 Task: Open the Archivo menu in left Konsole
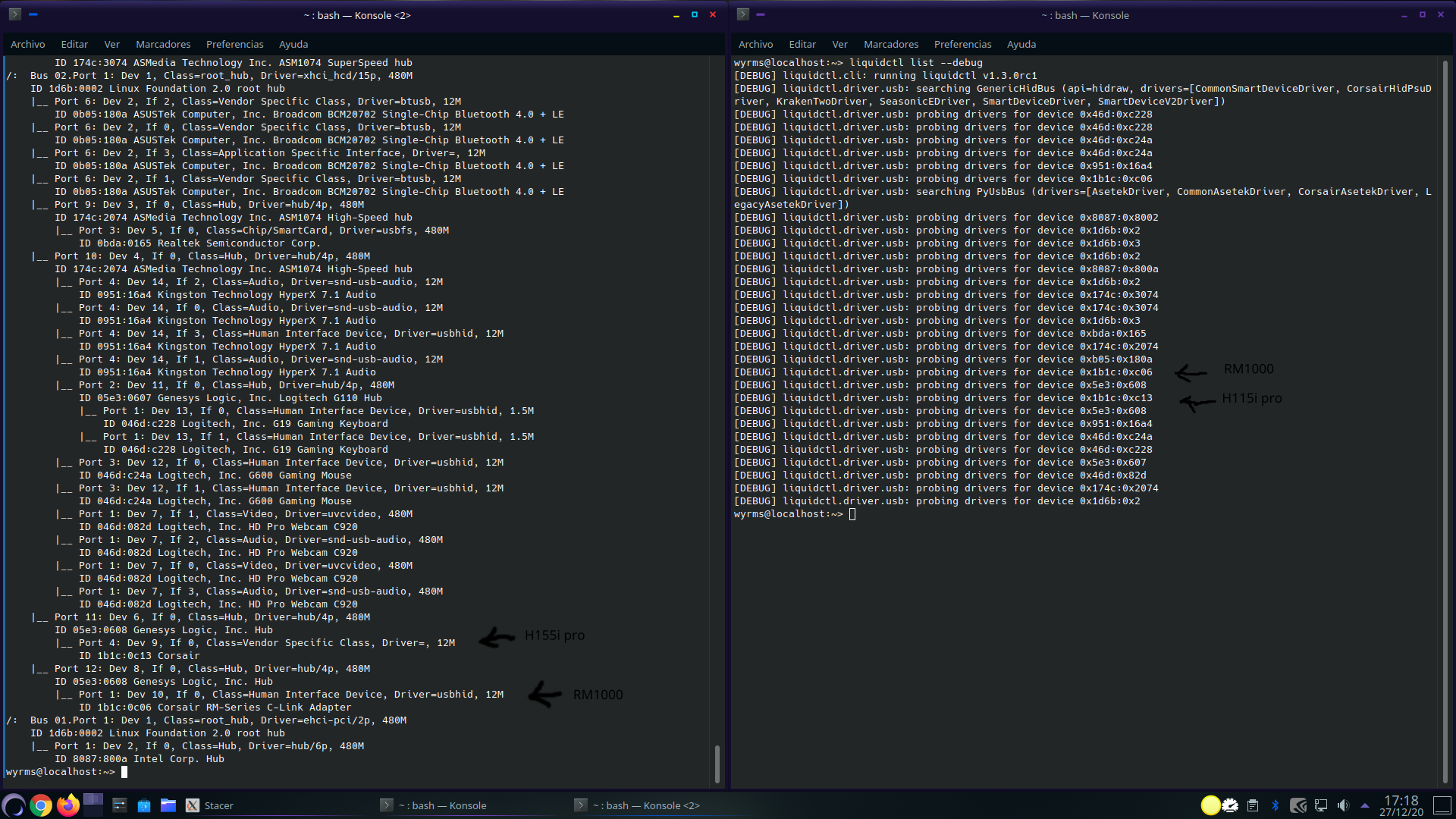[x=27, y=44]
